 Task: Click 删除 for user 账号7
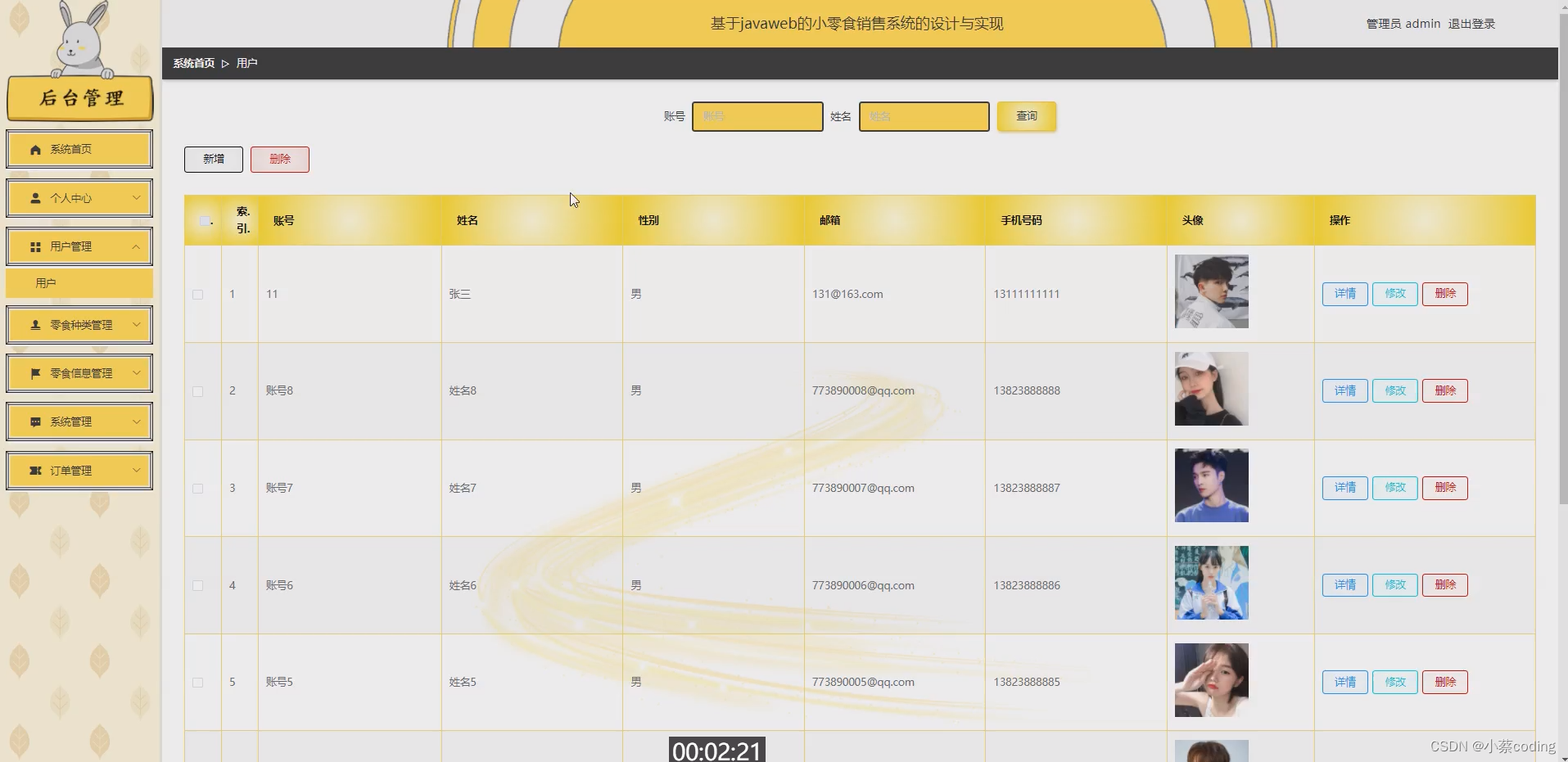click(x=1445, y=488)
